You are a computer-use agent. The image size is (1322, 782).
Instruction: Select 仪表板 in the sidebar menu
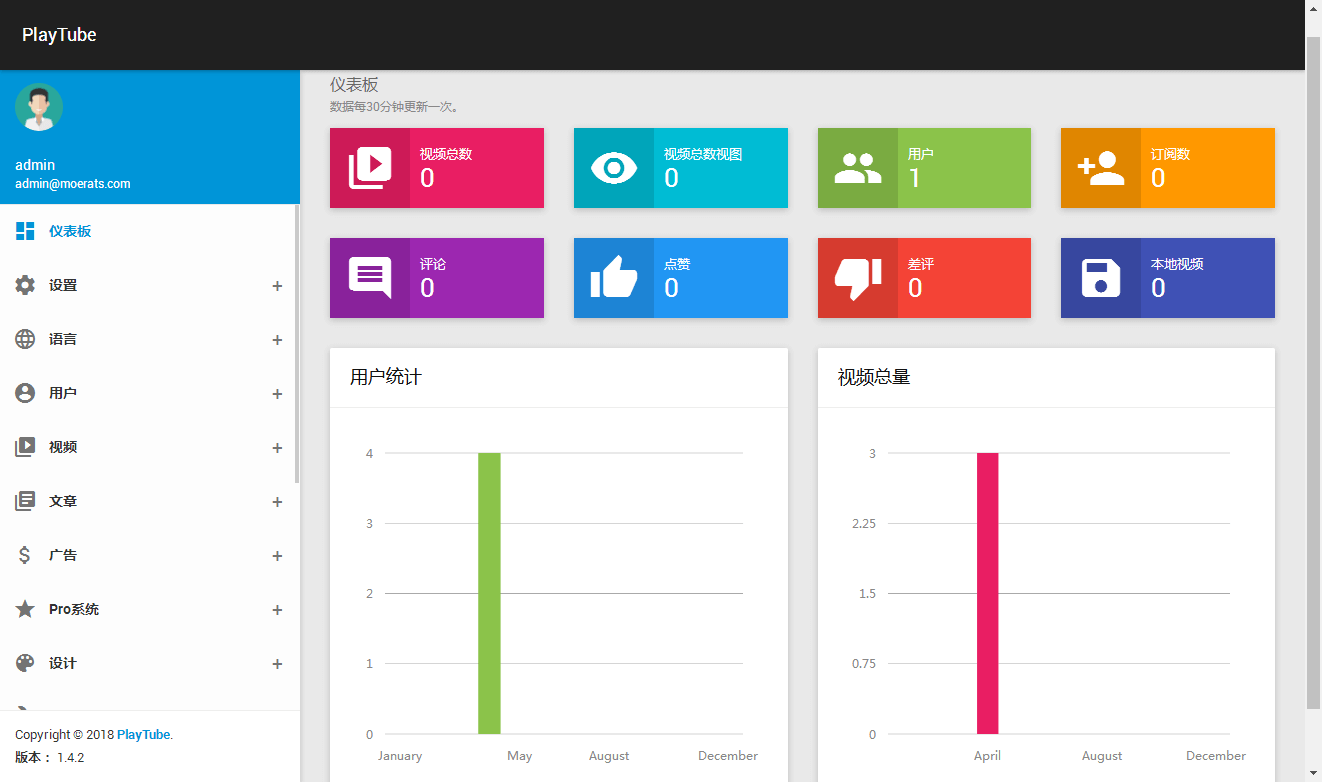coord(70,231)
